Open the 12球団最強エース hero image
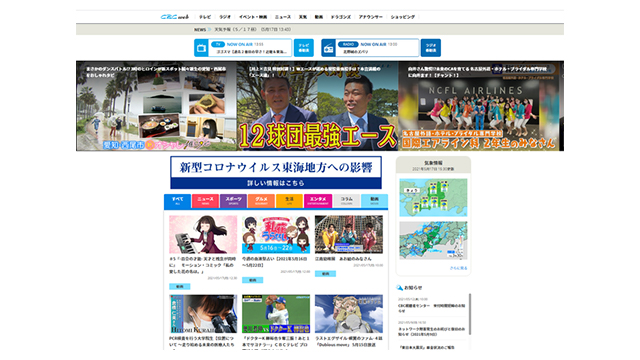Viewport: 640px width, 360px height. point(318,106)
